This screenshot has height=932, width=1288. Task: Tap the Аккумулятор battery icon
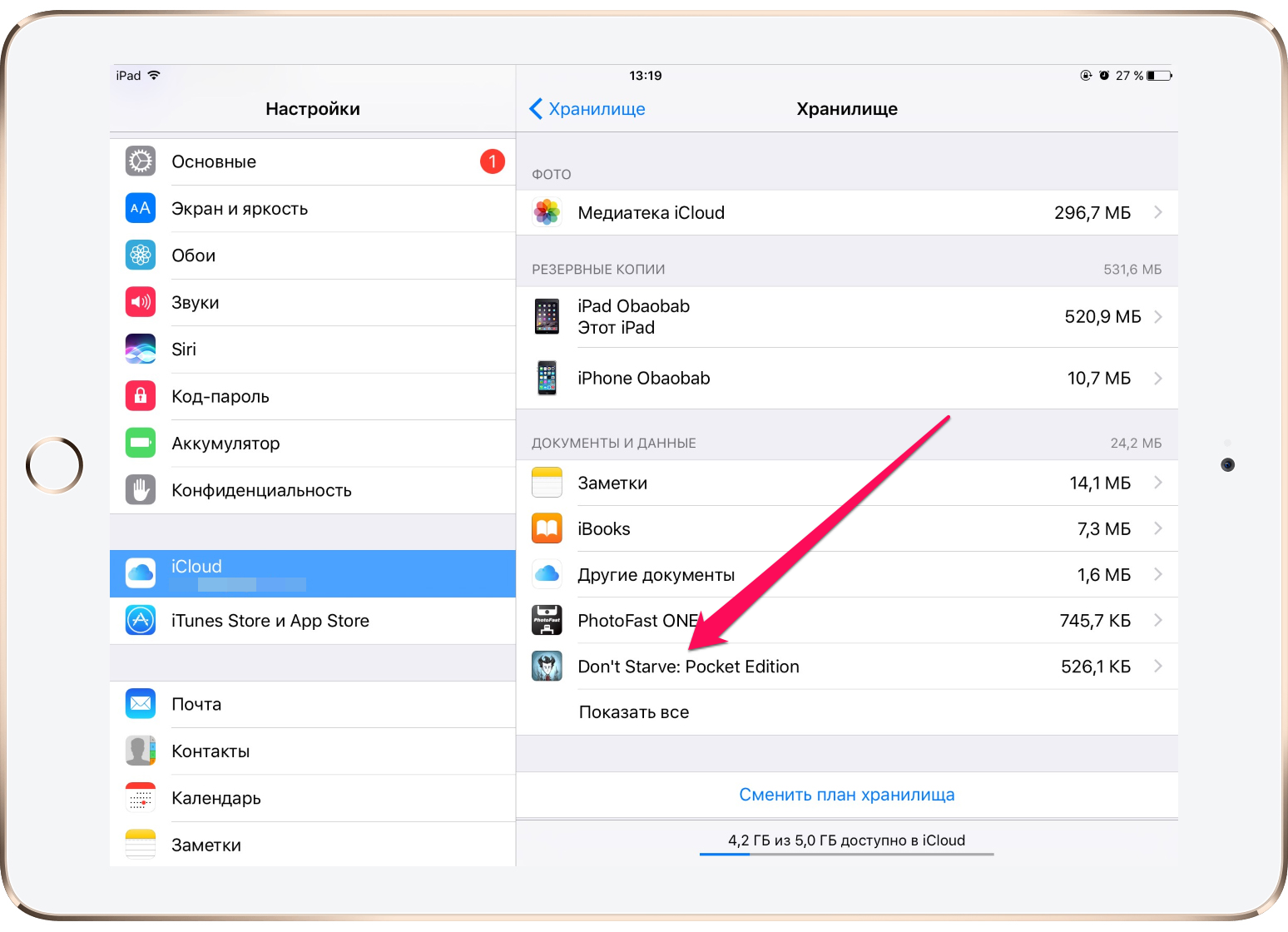[141, 443]
